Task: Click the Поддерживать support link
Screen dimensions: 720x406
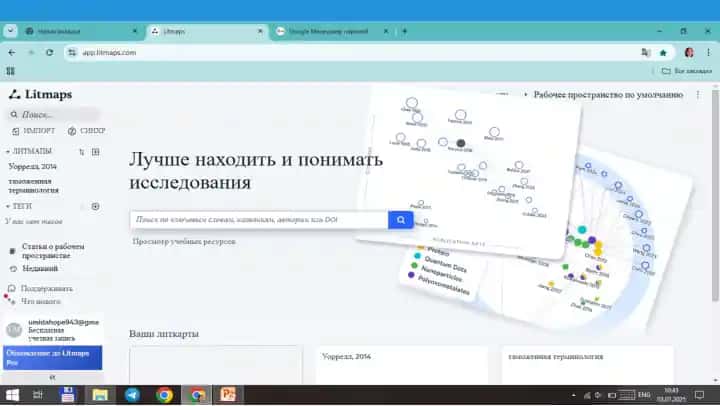Action: click(x=41, y=288)
